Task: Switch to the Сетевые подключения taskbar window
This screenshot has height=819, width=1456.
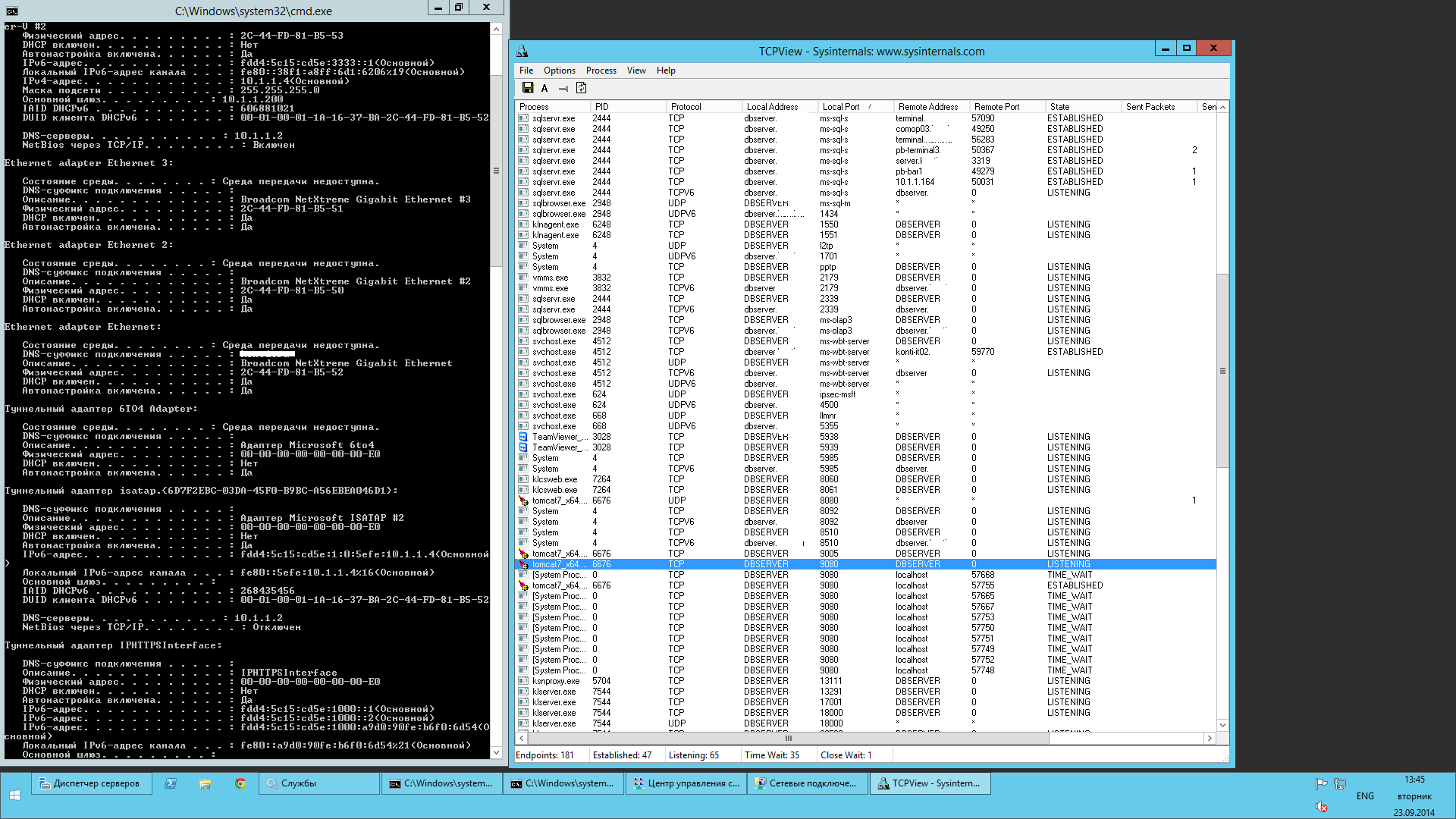Action: pyautogui.click(x=808, y=783)
